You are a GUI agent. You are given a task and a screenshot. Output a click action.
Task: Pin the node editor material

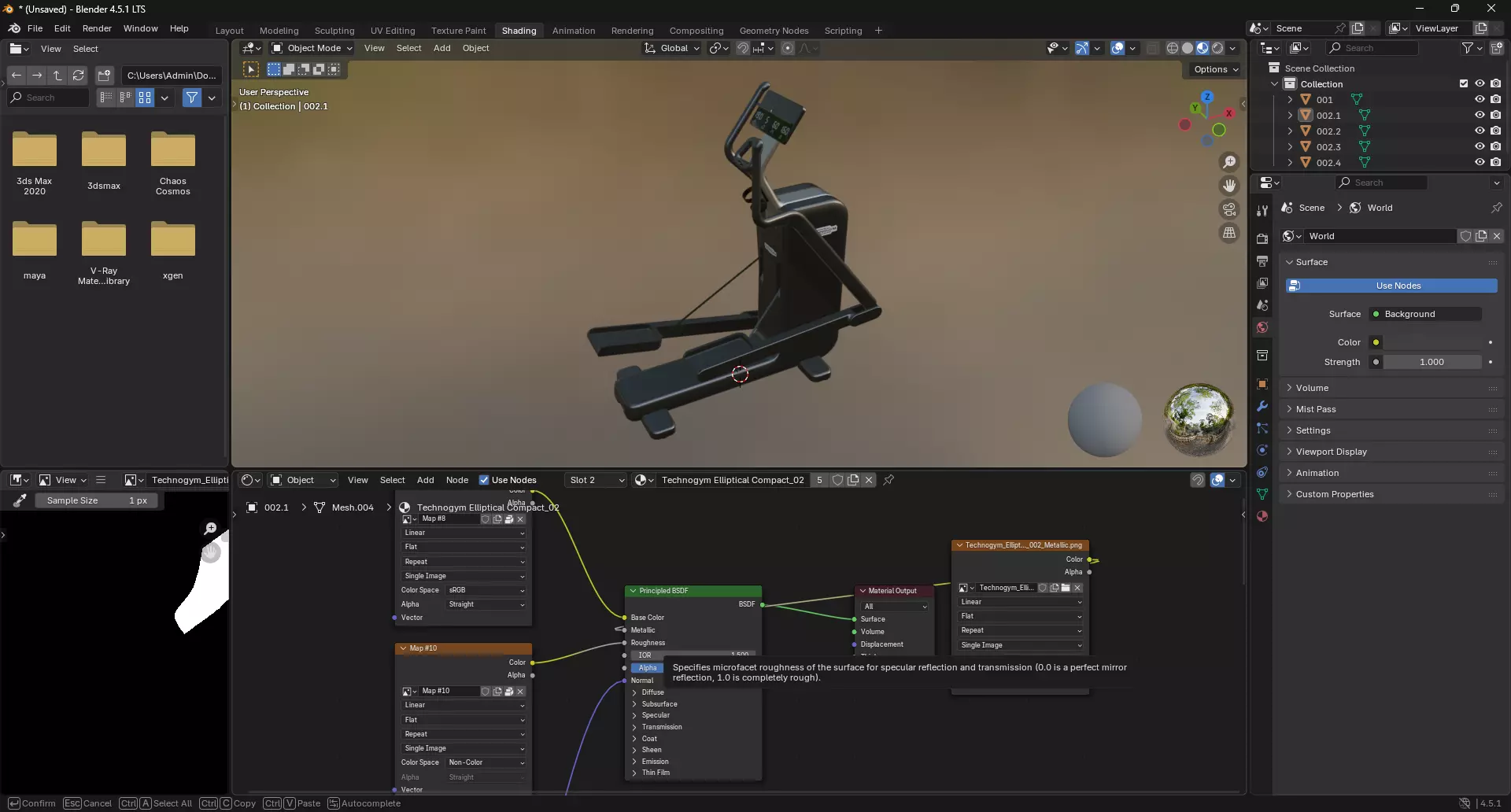click(888, 480)
